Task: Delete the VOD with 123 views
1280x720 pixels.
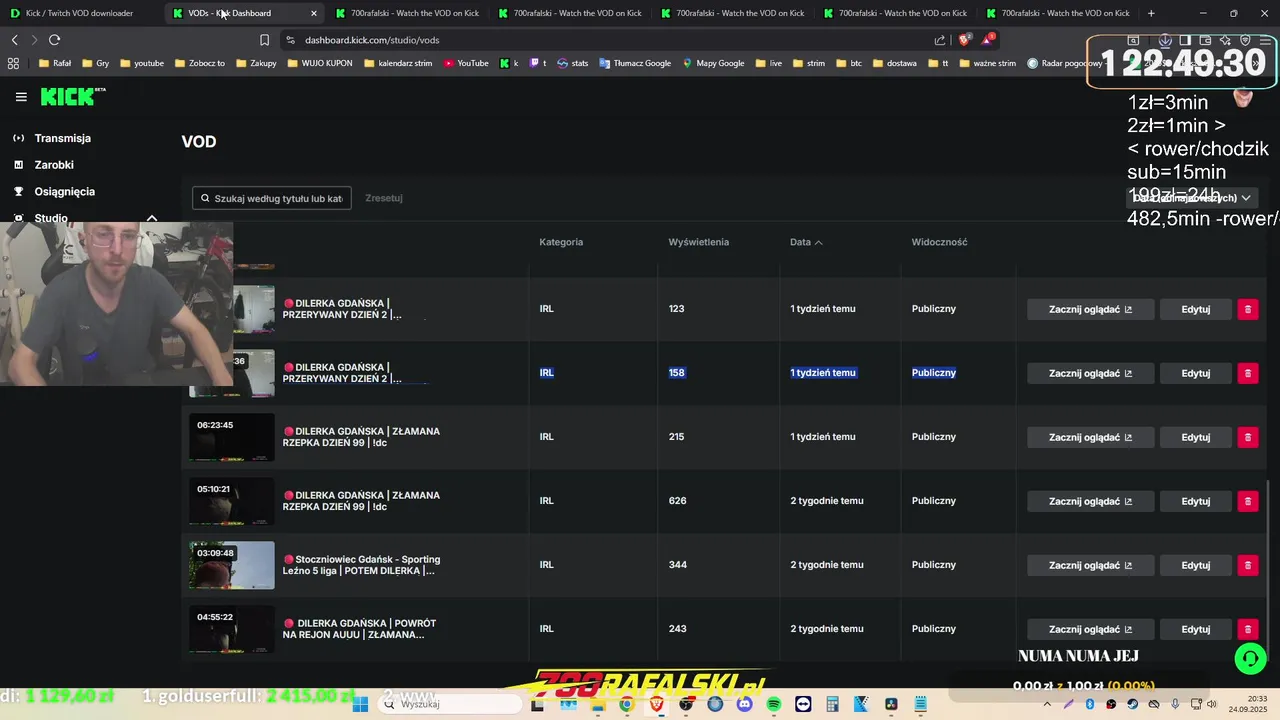Action: [1247, 309]
